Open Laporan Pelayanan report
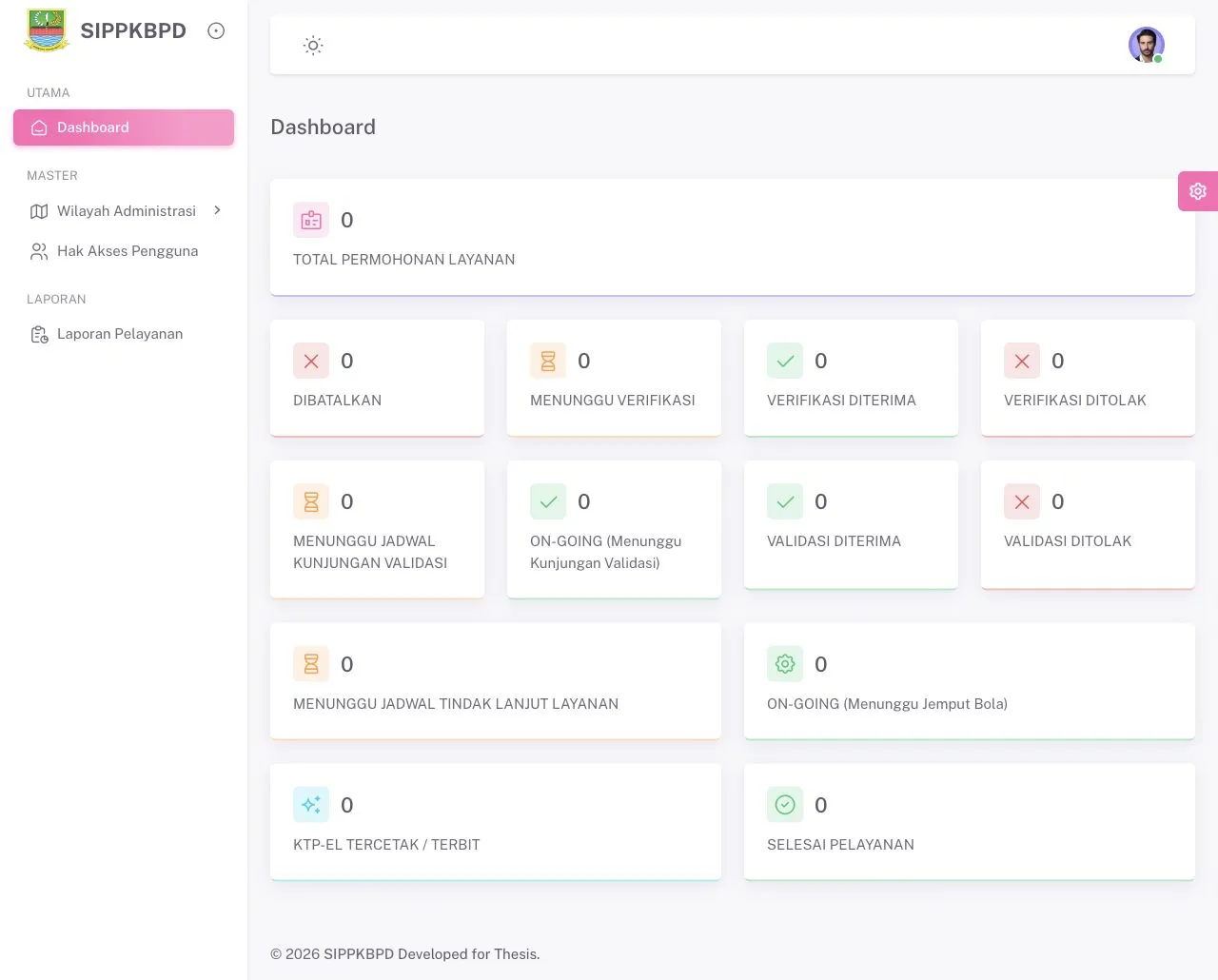The image size is (1218, 980). 124,334
